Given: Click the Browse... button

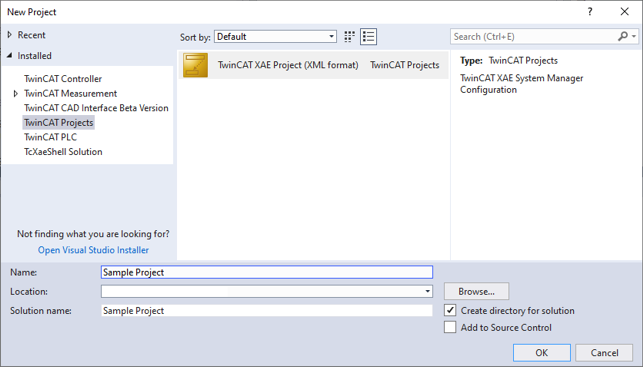Looking at the screenshot, I should pos(477,292).
